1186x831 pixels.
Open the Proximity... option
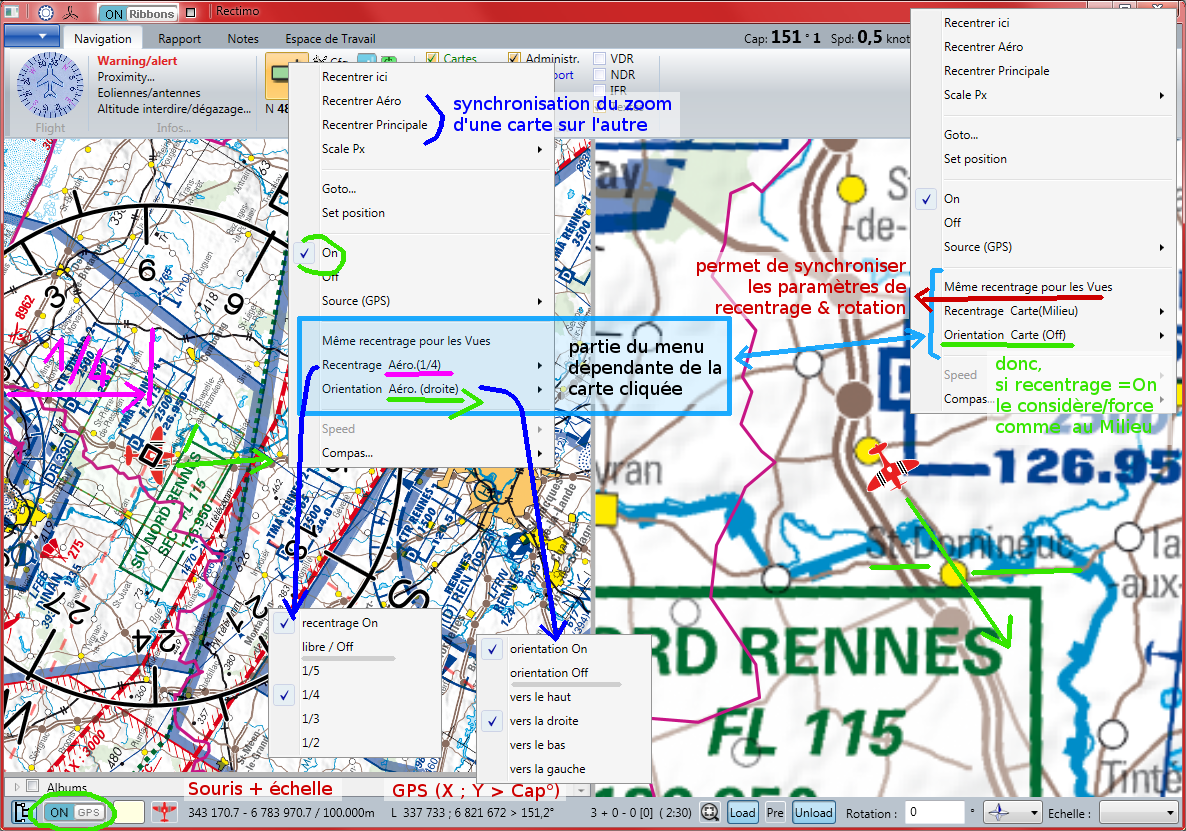(126, 77)
